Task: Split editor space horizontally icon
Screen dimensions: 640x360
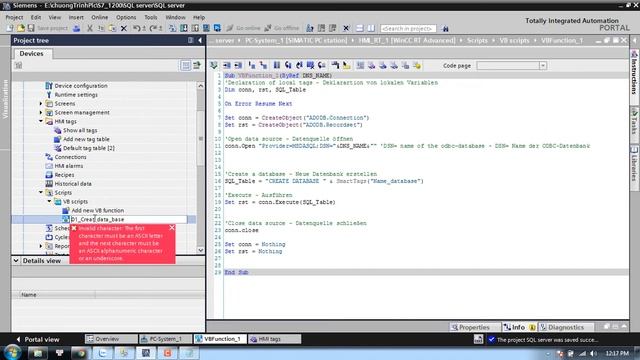Action: pyautogui.click(x=360, y=28)
